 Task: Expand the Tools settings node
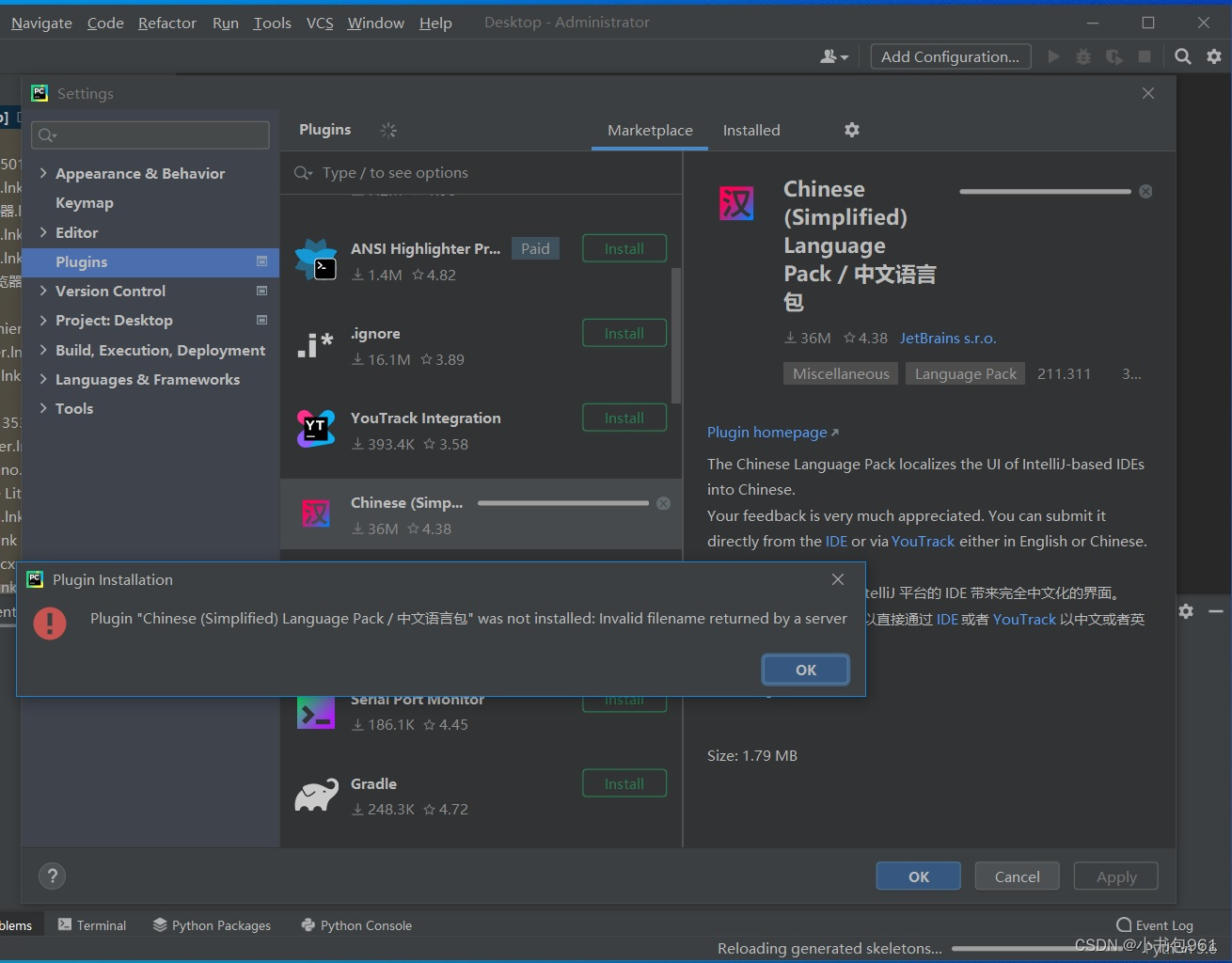43,408
